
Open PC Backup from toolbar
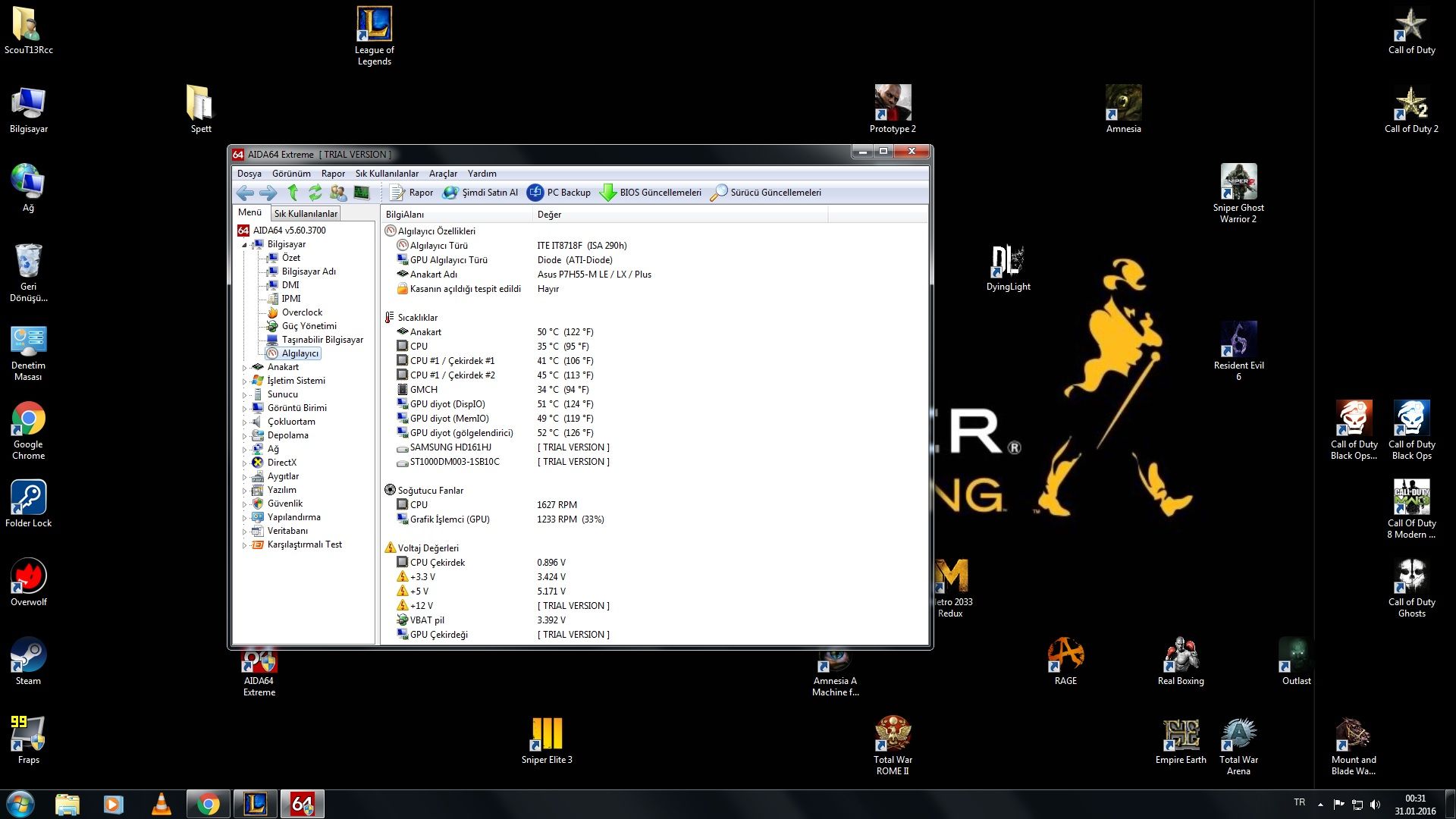[x=559, y=193]
